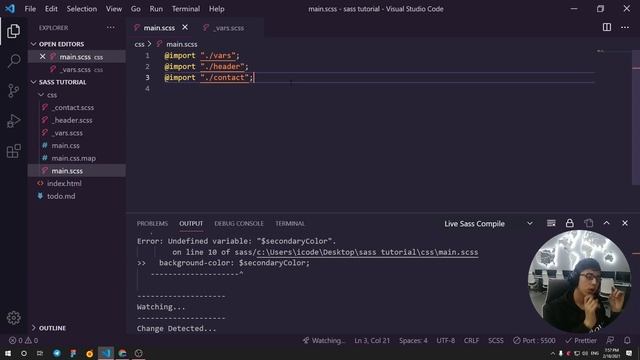Open the Chrome taskbar icon
The width and height of the screenshot is (640, 360).
tap(122, 353)
